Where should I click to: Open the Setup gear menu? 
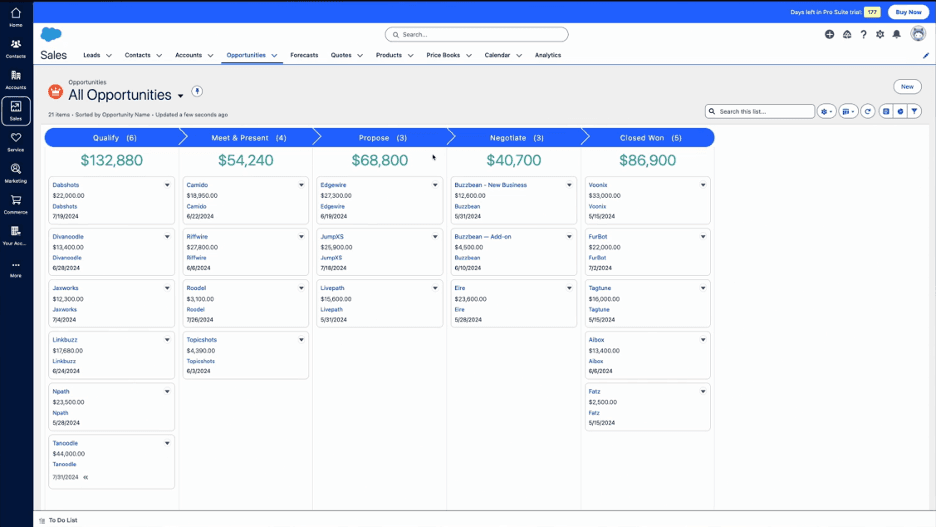[880, 34]
